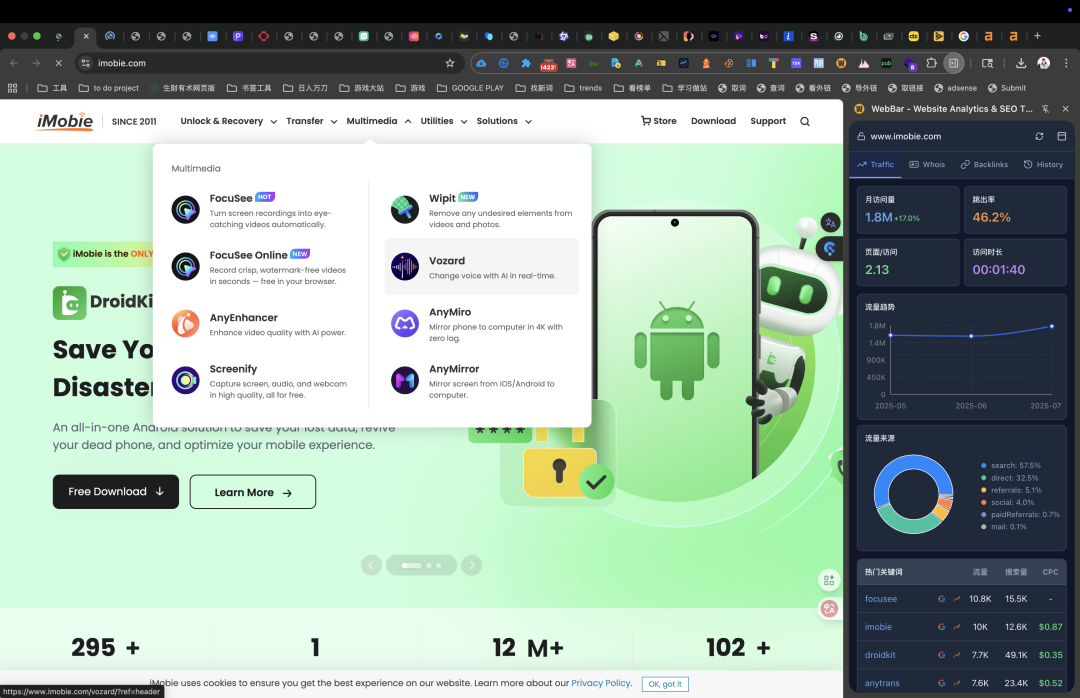Expand the Unlock & Recovery menu
Screen dimensions: 1080x698
click(x=229, y=121)
